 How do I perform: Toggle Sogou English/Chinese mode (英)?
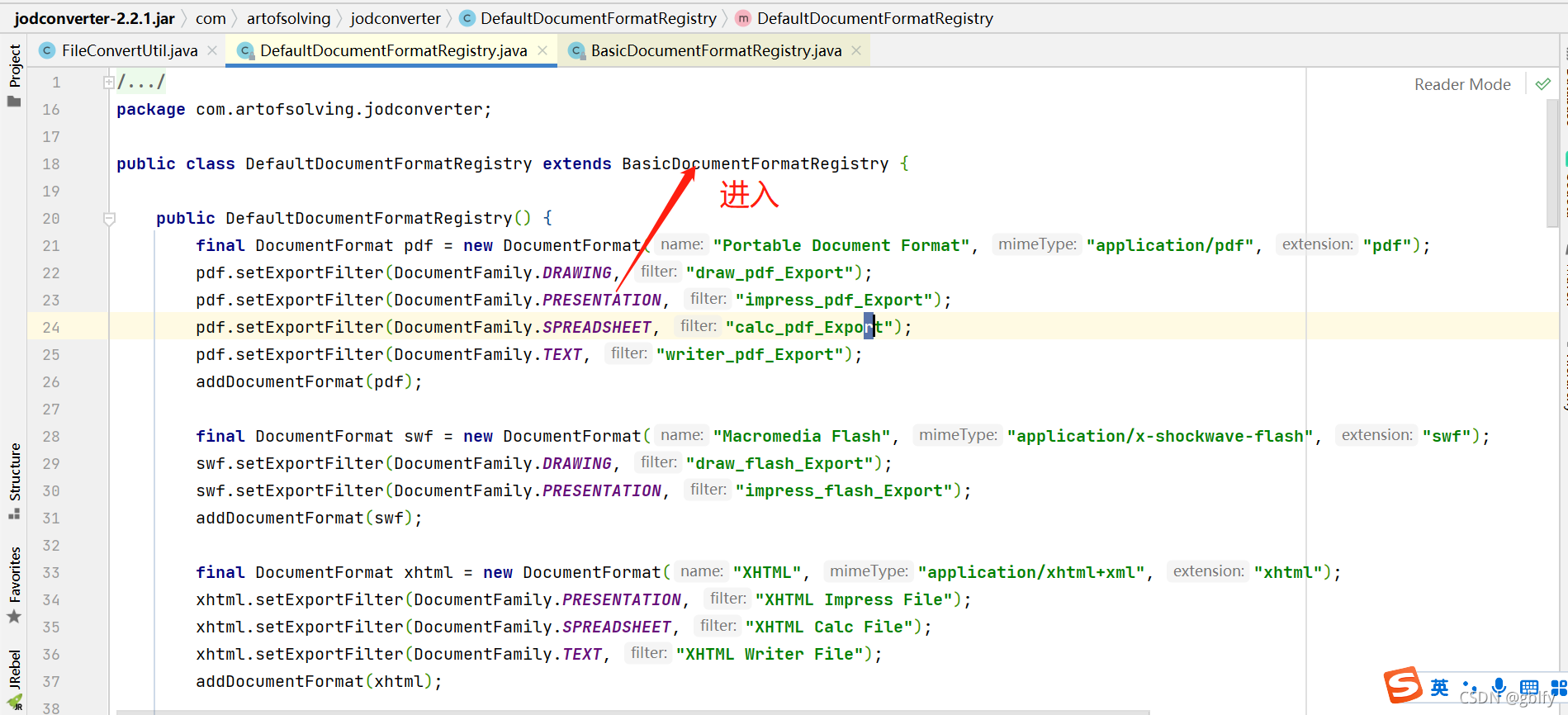tap(1440, 687)
